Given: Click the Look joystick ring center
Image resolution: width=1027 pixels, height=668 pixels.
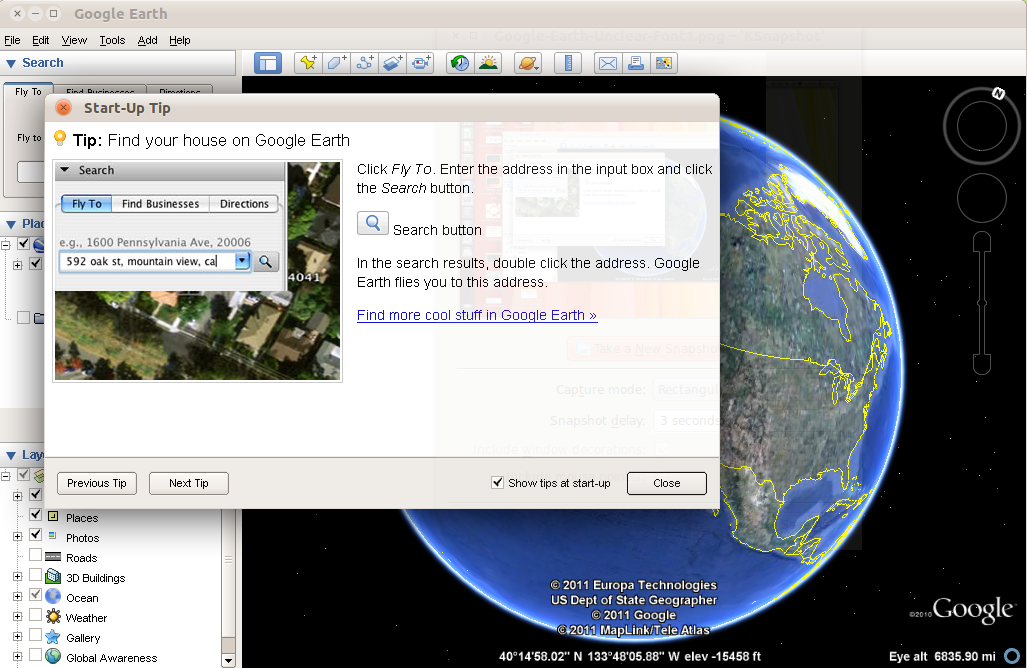Looking at the screenshot, I should pos(982,126).
